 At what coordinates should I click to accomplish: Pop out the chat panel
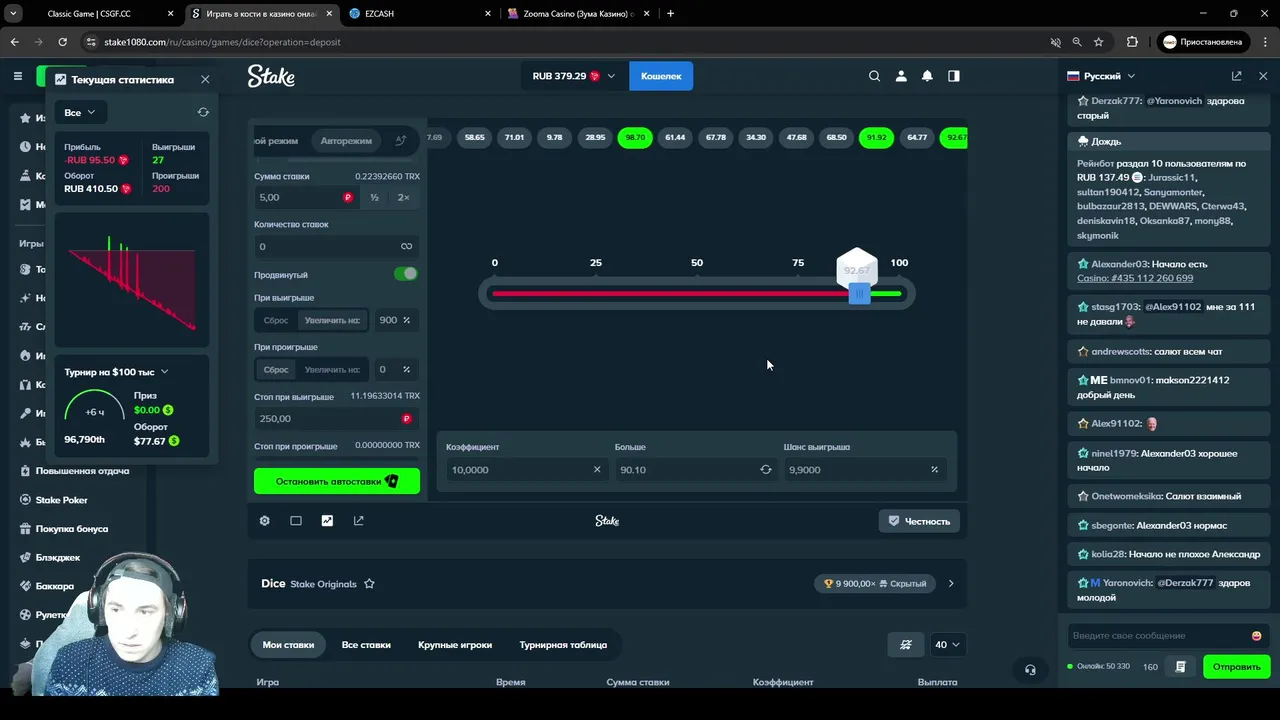click(x=1237, y=76)
